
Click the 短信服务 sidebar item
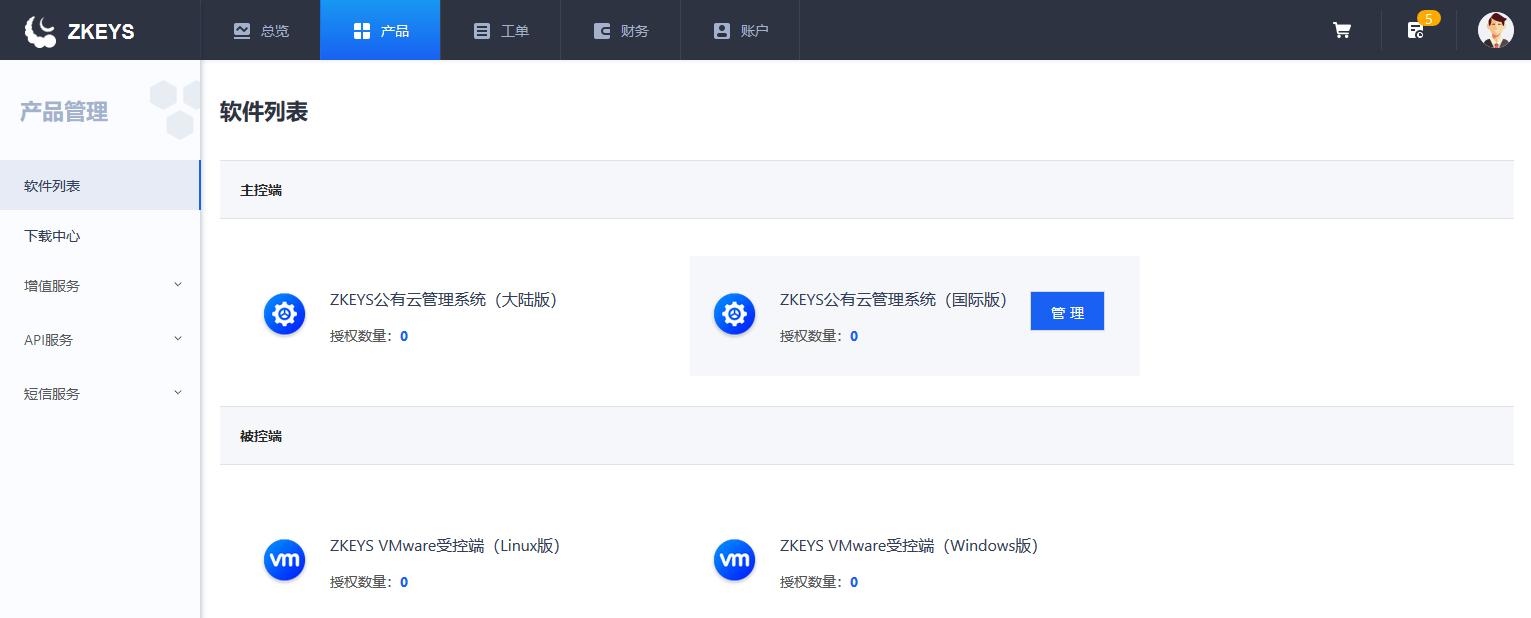(100, 394)
